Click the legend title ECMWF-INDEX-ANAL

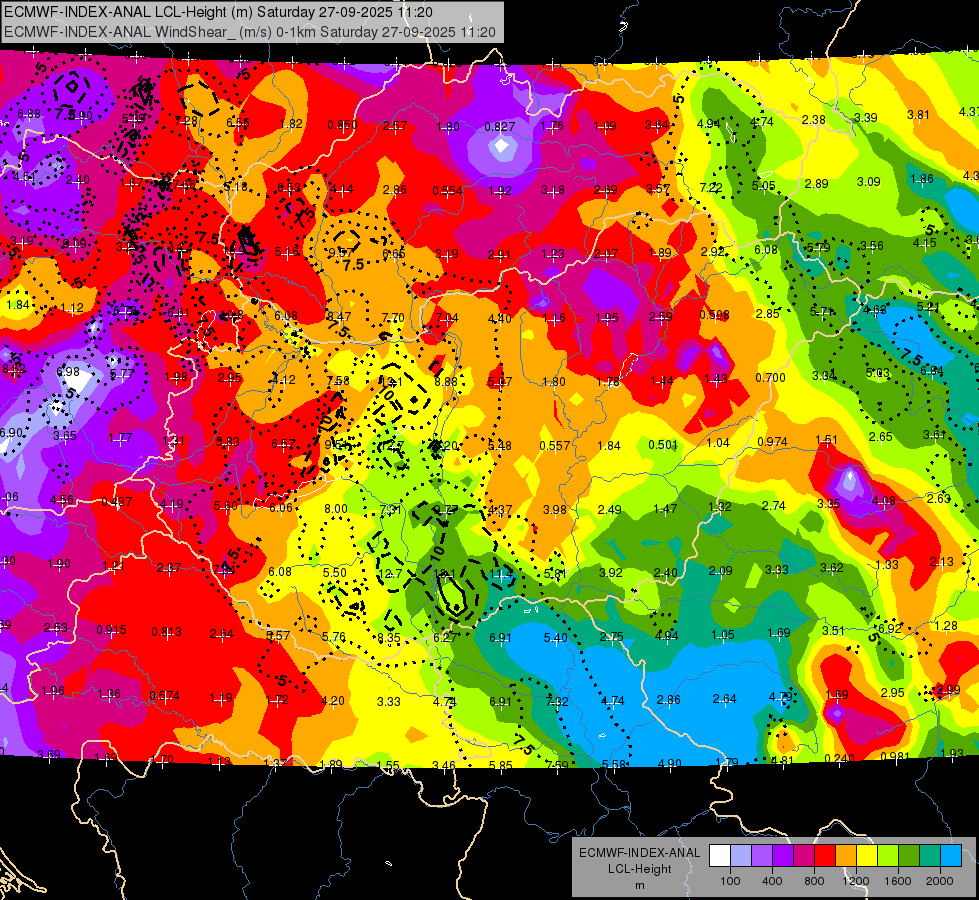click(x=639, y=853)
